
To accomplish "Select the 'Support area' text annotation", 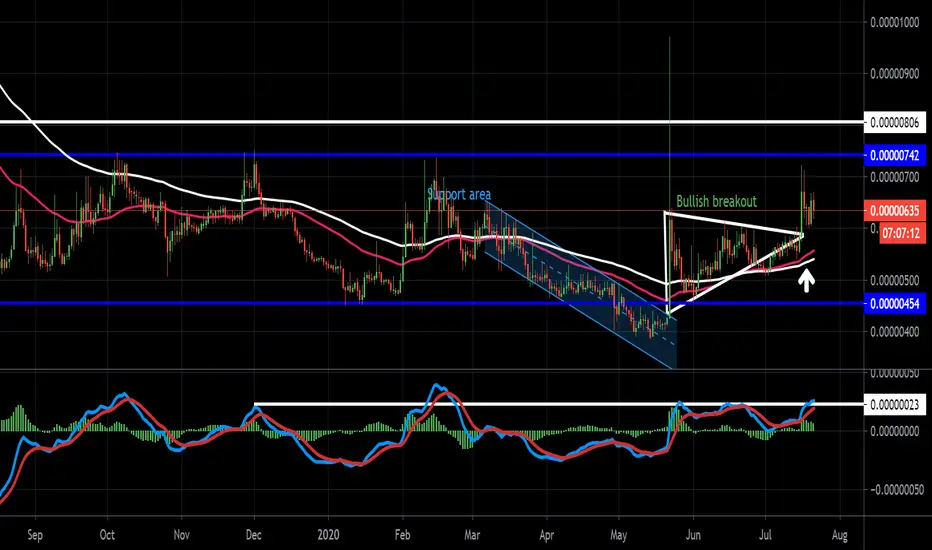I will click(459, 194).
